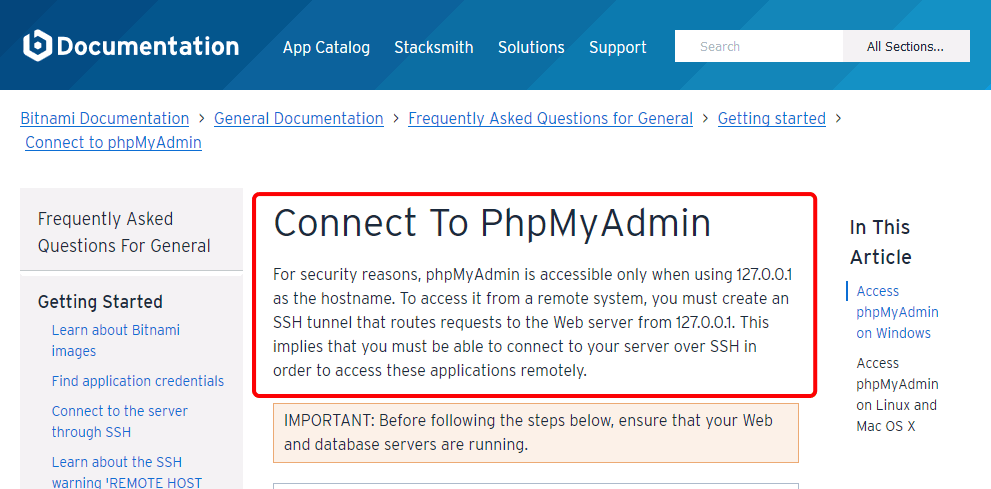Click the paragraph starting 'For security reasons'
991x489 pixels.
(x=532, y=323)
